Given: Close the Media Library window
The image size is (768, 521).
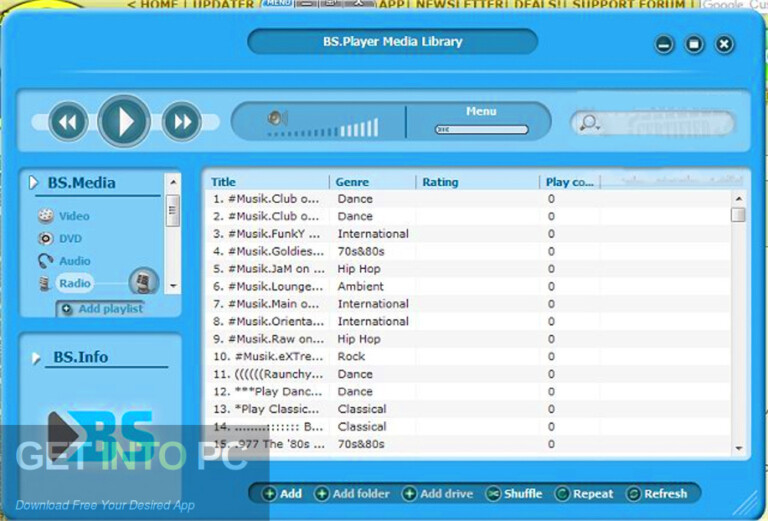Looking at the screenshot, I should coord(724,45).
